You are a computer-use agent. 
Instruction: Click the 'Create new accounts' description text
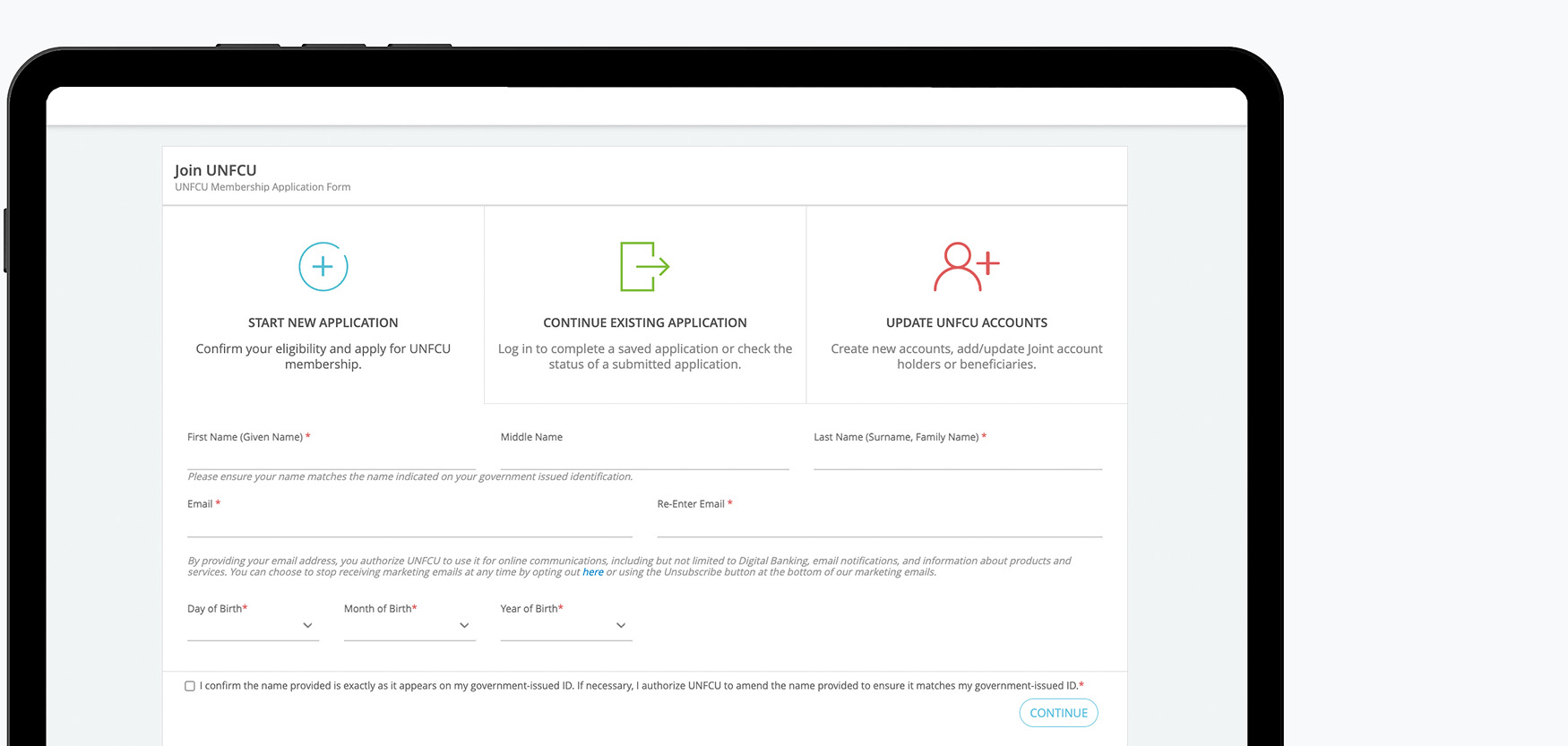pos(966,356)
